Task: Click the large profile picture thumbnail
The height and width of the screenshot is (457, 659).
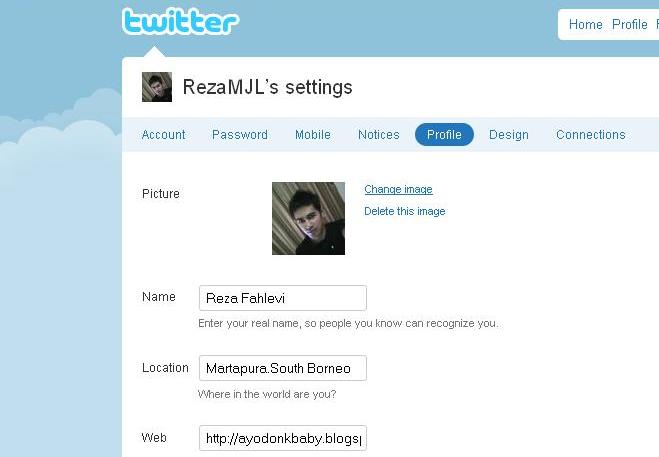Action: click(x=308, y=218)
